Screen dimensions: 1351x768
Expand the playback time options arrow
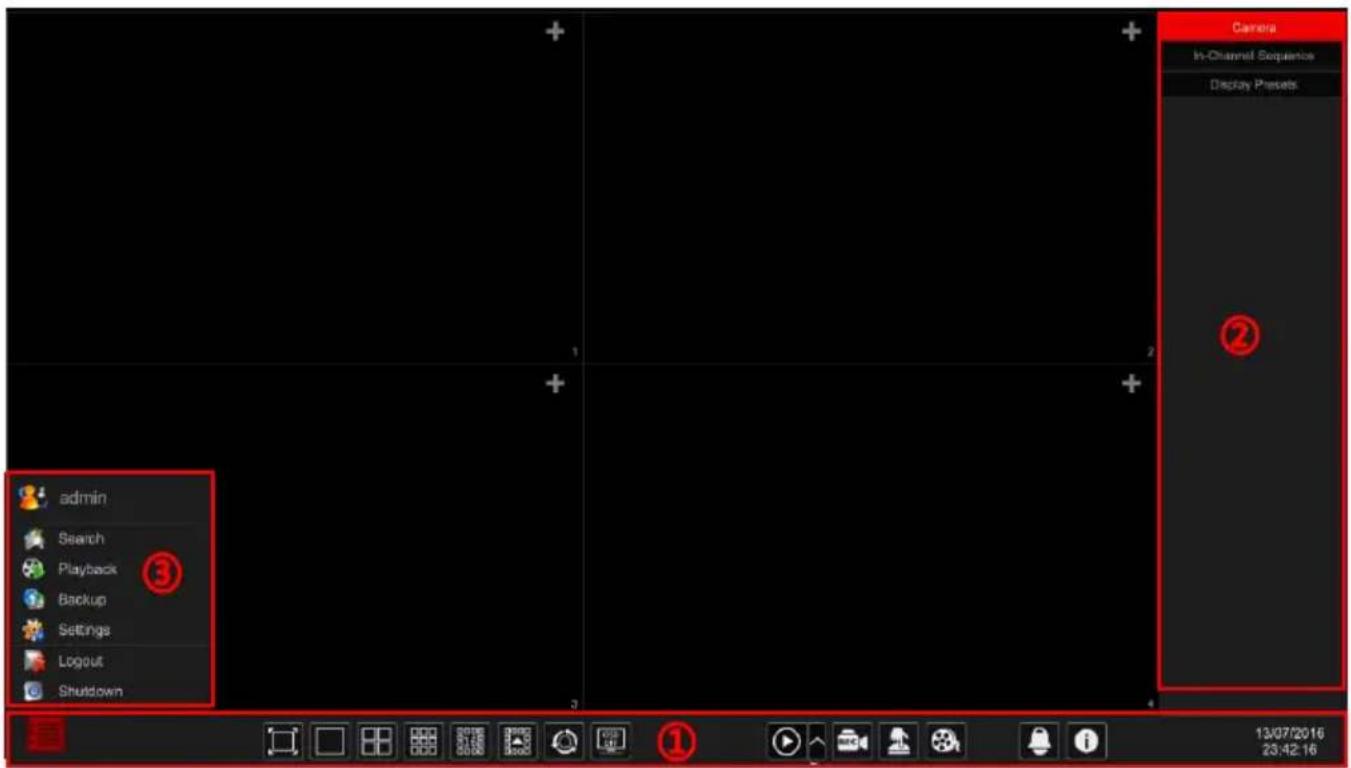[817, 741]
